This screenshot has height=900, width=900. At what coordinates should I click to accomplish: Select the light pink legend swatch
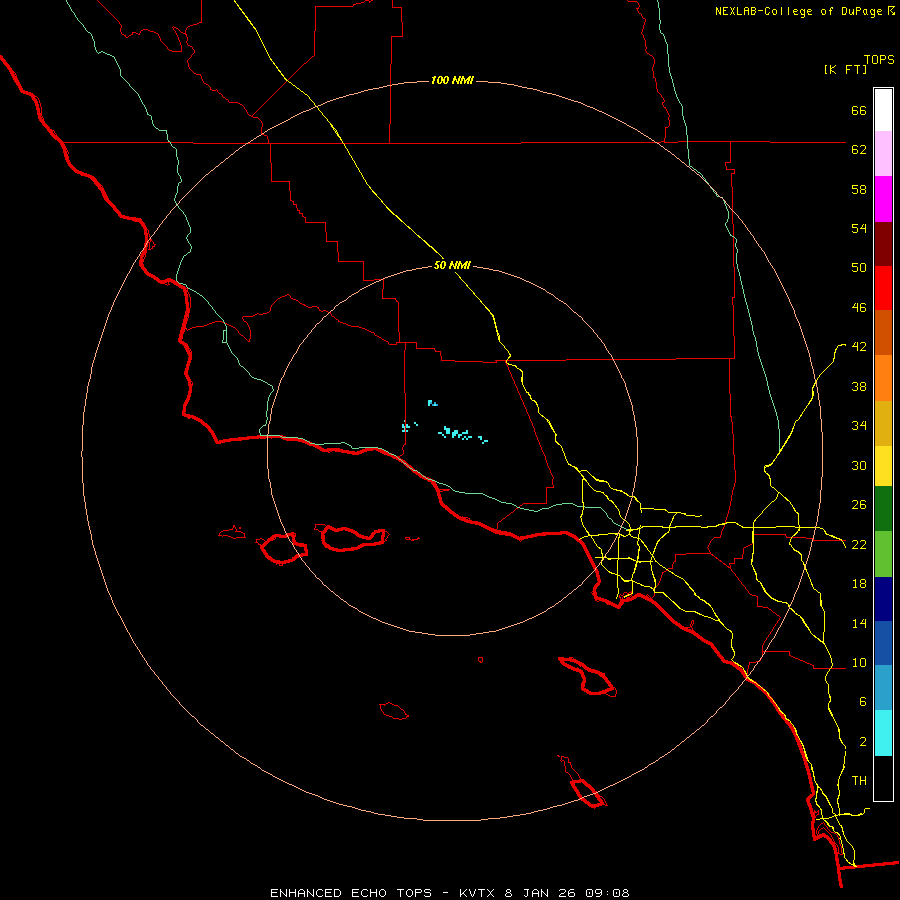click(x=883, y=154)
